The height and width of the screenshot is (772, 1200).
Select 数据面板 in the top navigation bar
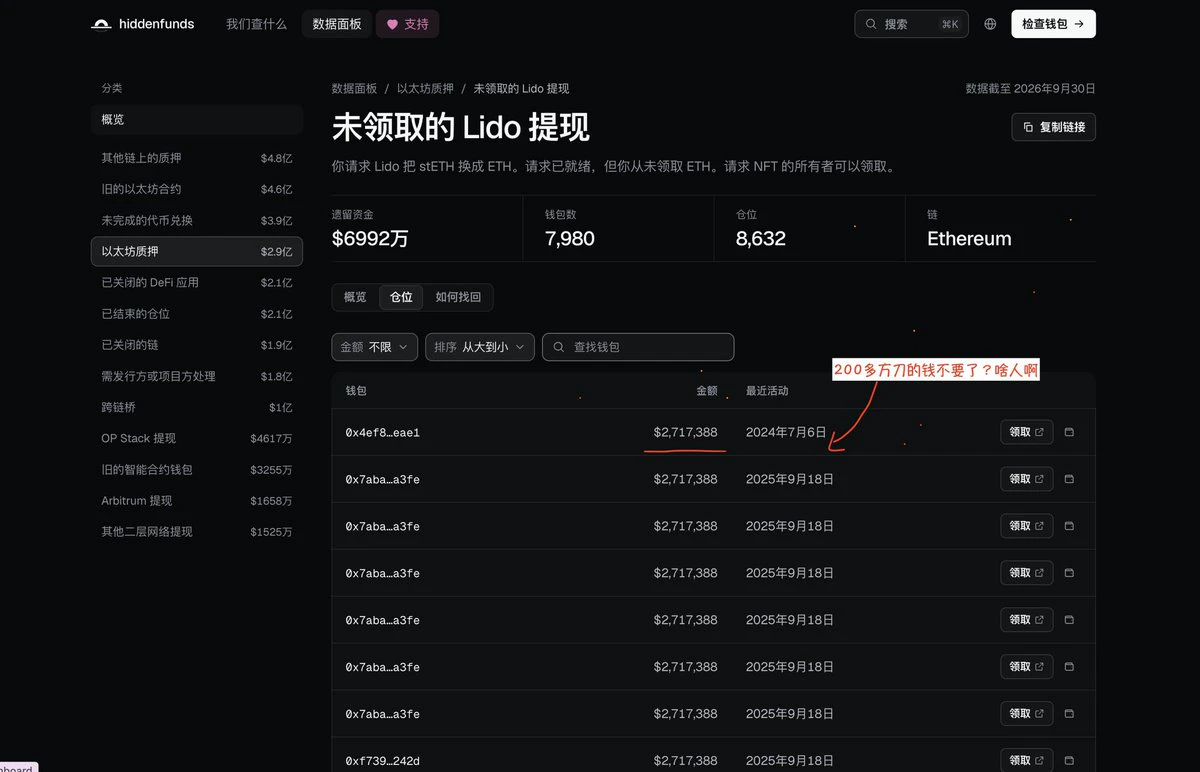pos(337,24)
